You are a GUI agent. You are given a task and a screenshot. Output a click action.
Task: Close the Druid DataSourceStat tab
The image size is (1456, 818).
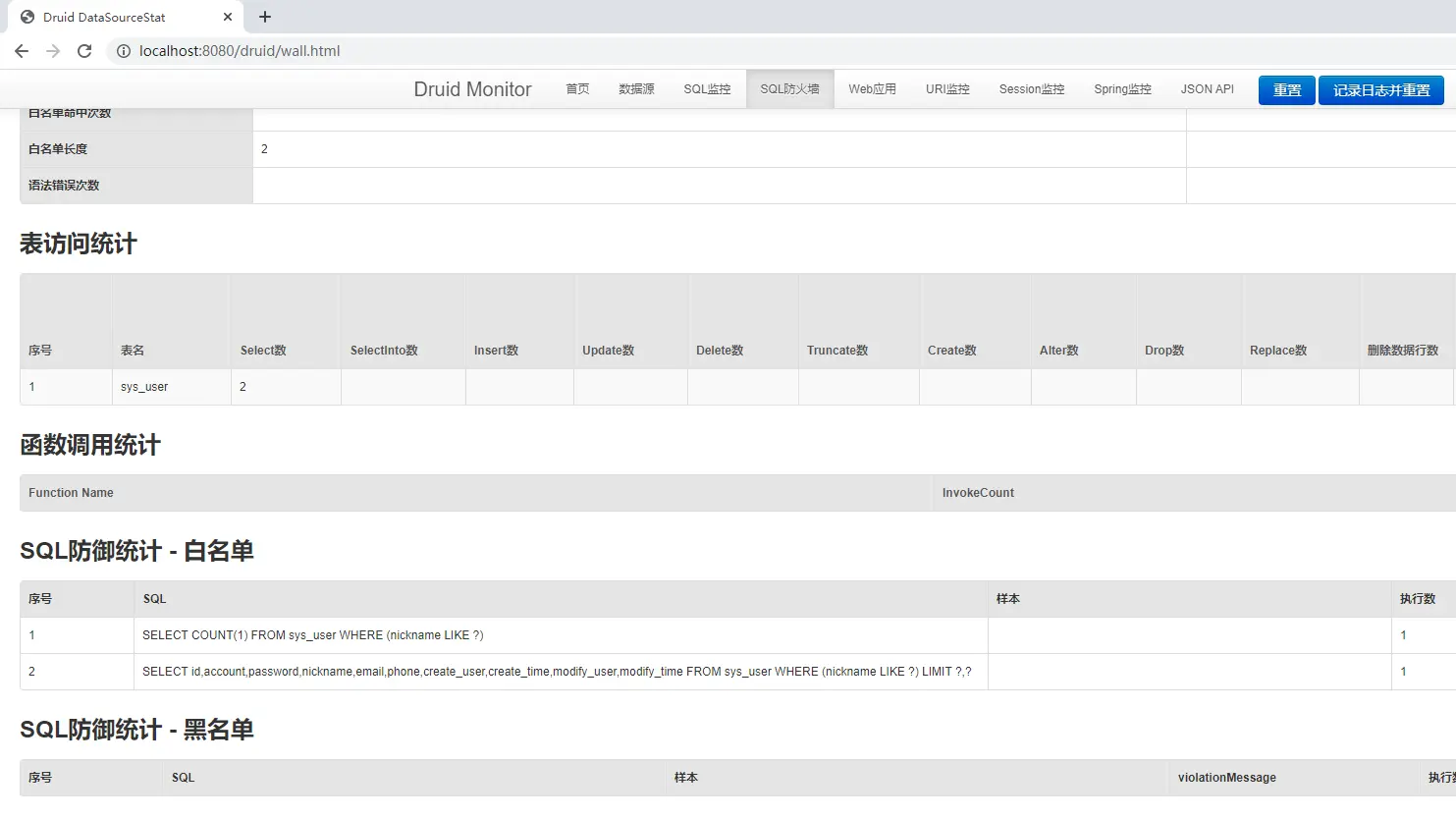click(228, 17)
